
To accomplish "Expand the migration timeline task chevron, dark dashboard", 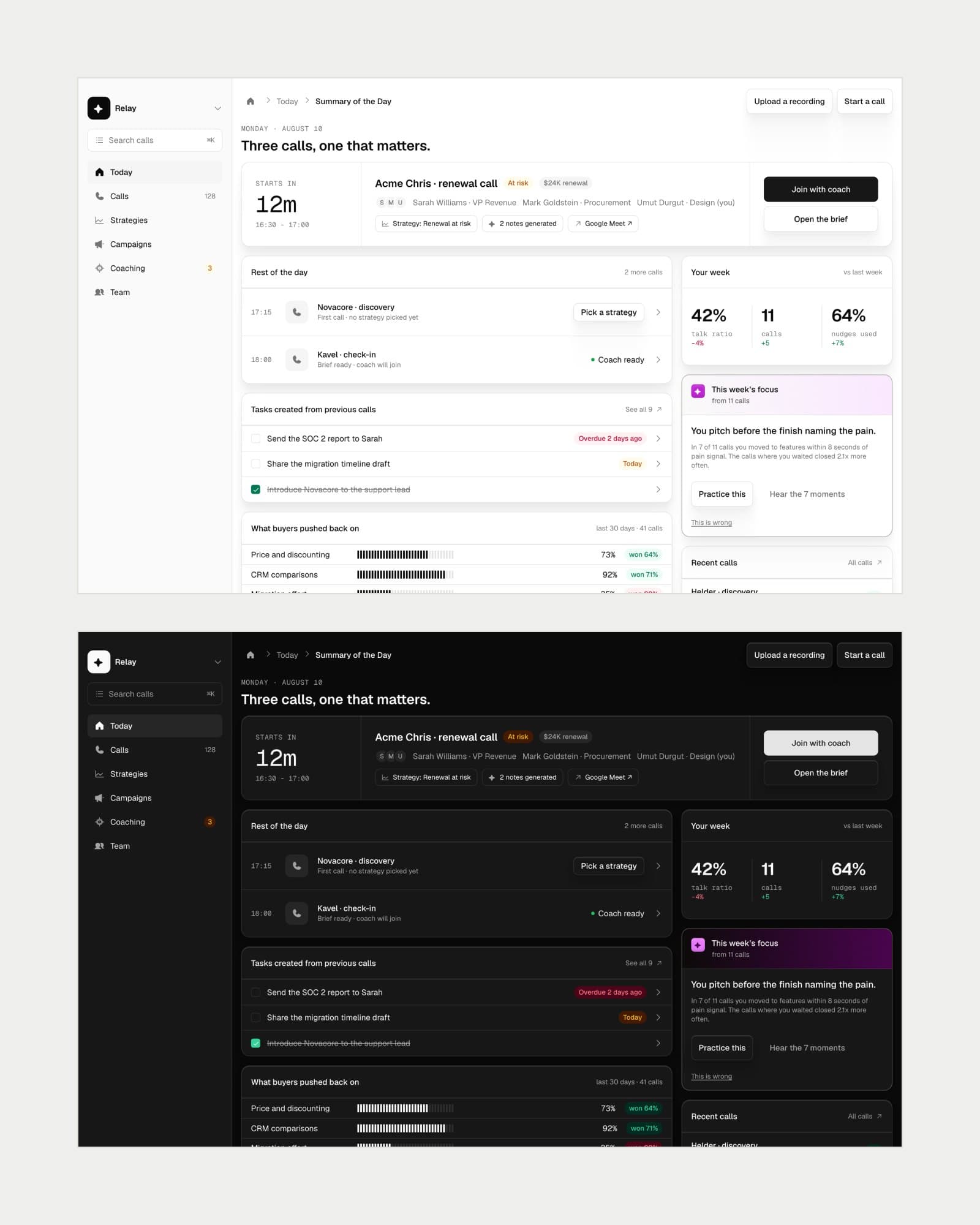I will click(x=658, y=1017).
